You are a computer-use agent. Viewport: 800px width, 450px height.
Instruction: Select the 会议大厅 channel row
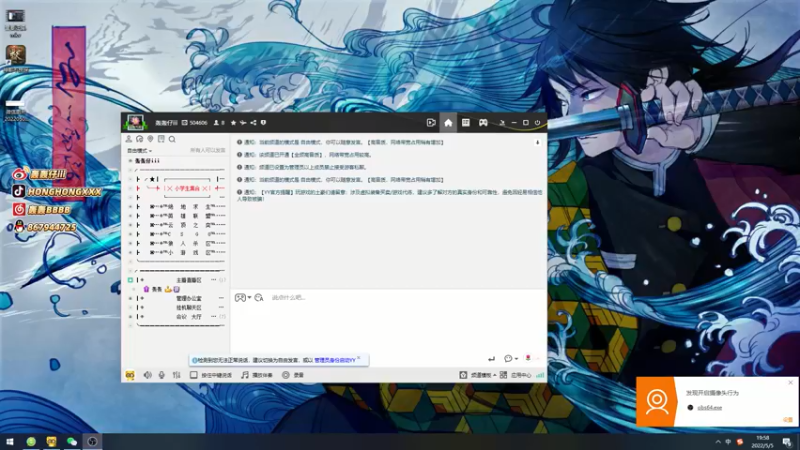click(x=177, y=317)
